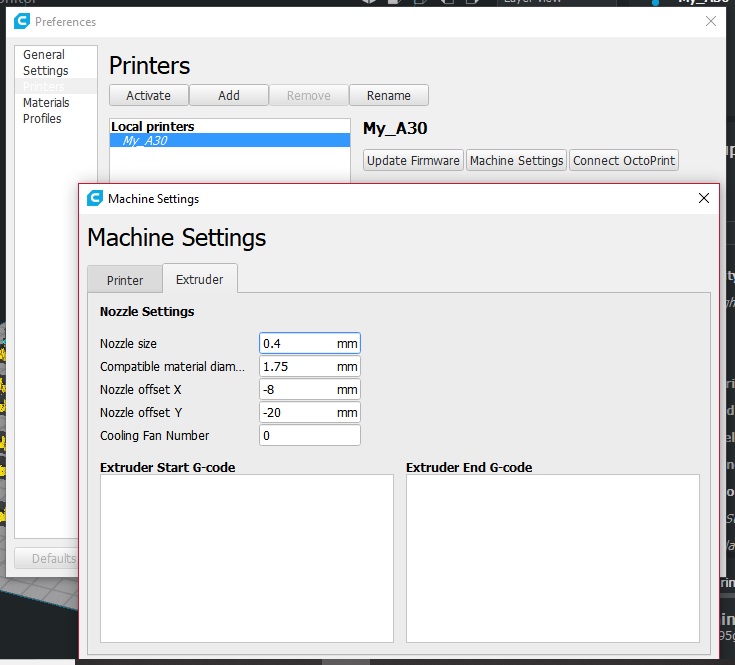
Task: Open Machine Settings from Preferences
Action: click(516, 160)
